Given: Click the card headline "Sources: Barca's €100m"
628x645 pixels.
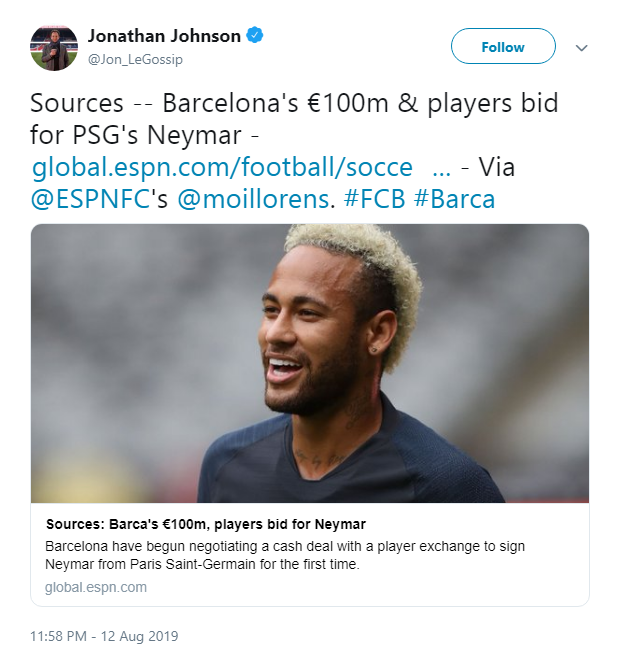Looking at the screenshot, I should 206,524.
